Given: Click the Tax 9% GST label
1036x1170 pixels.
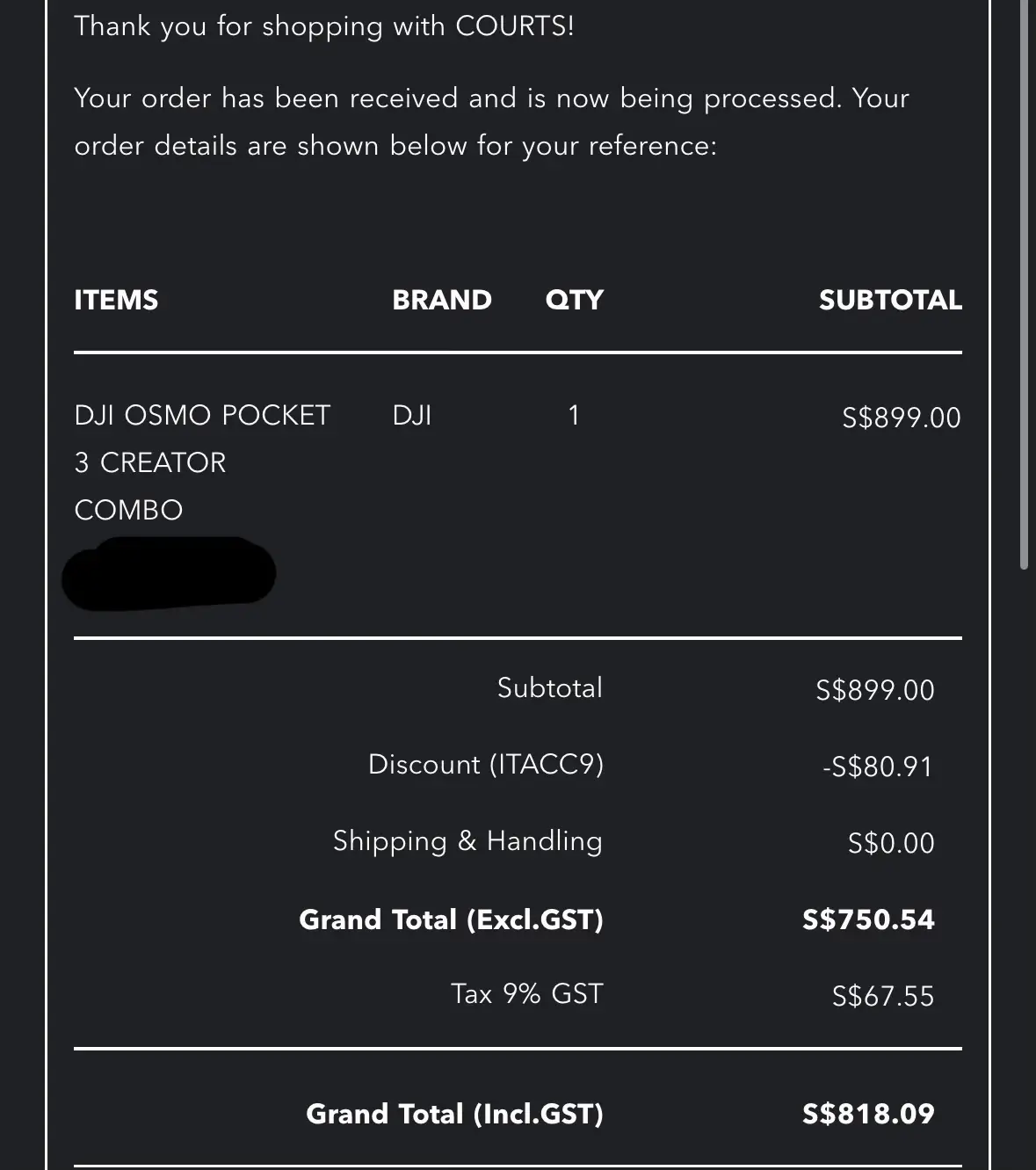Looking at the screenshot, I should click(x=527, y=994).
